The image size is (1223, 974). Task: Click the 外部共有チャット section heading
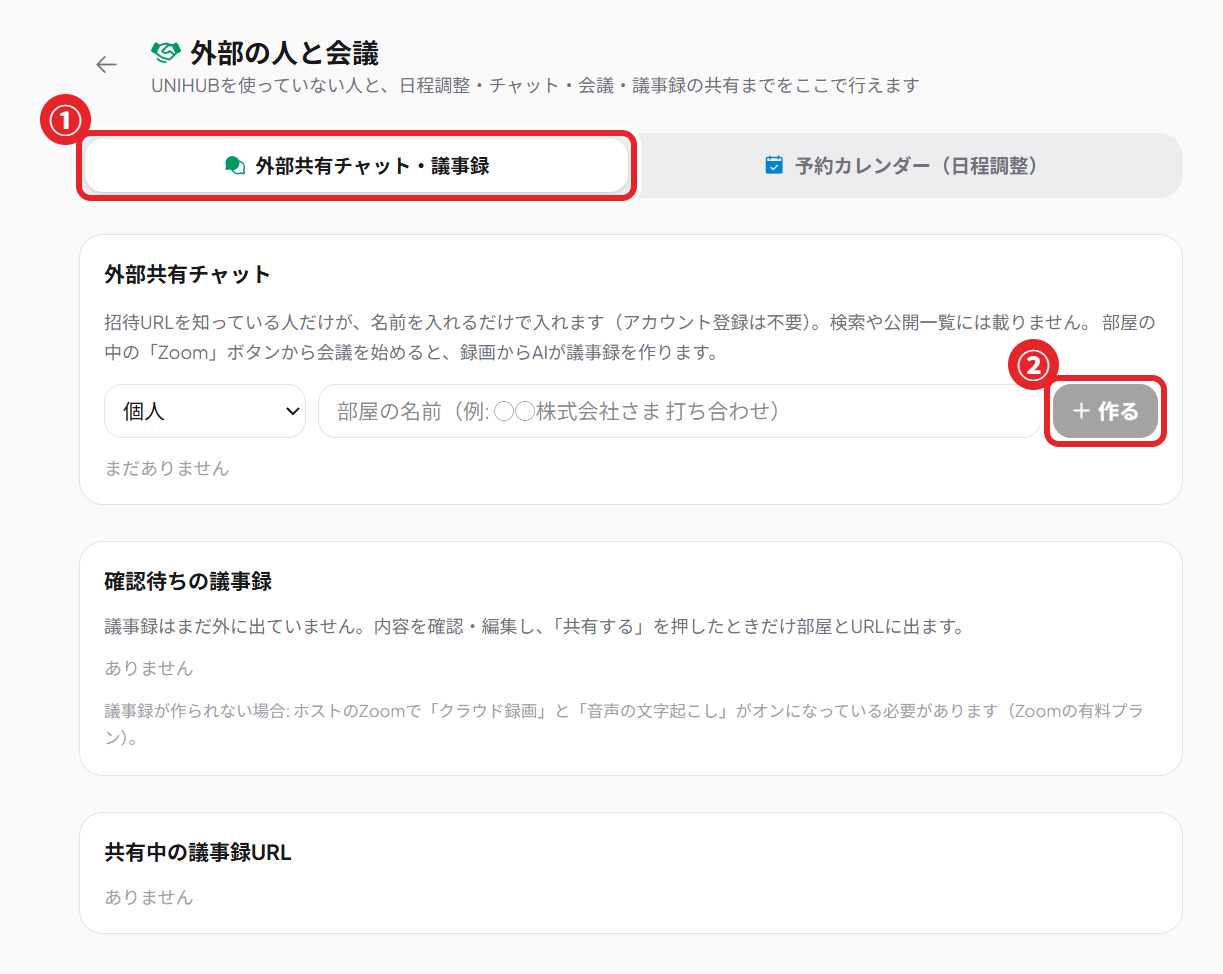(188, 274)
